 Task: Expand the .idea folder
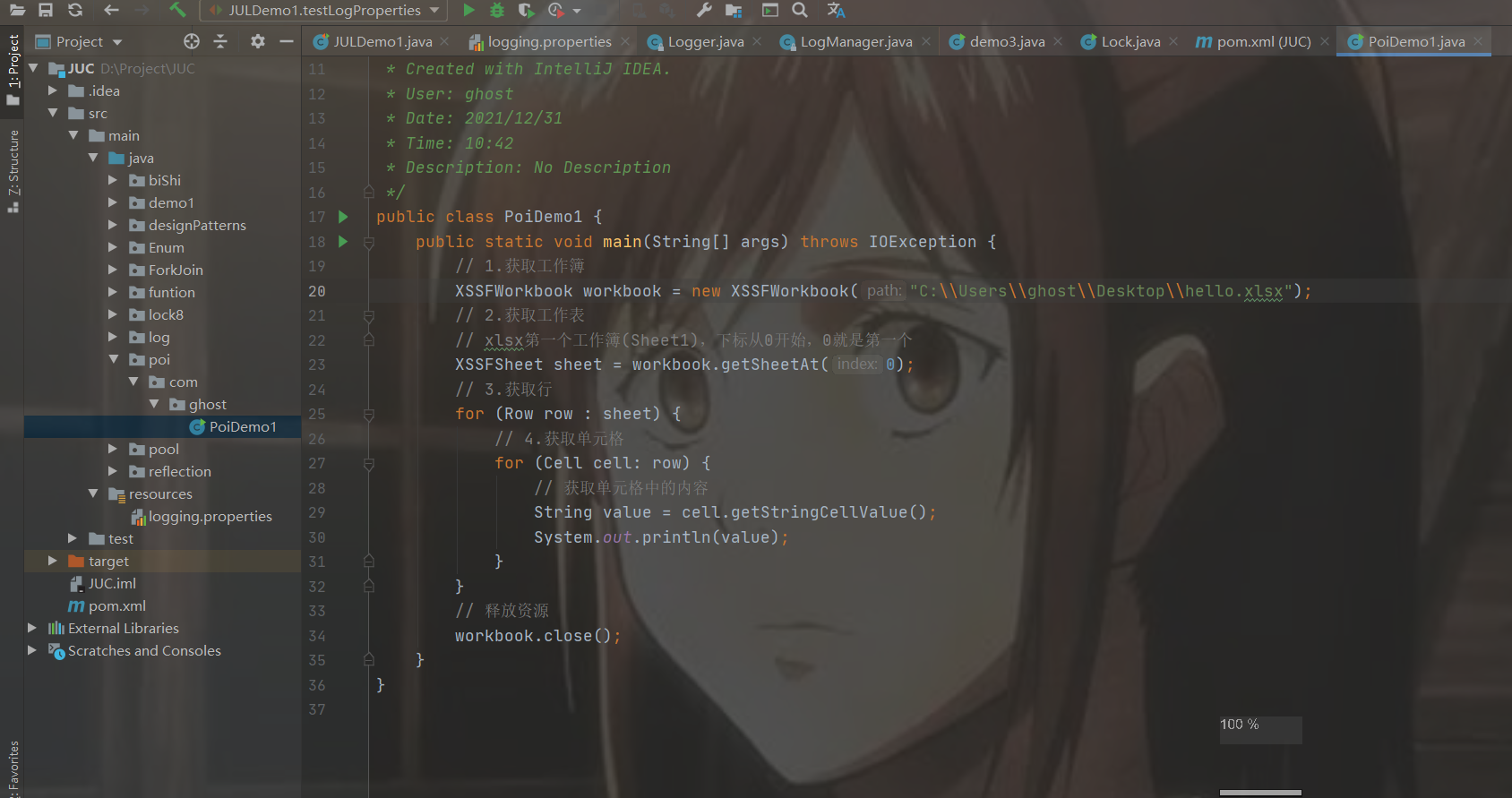point(53,90)
